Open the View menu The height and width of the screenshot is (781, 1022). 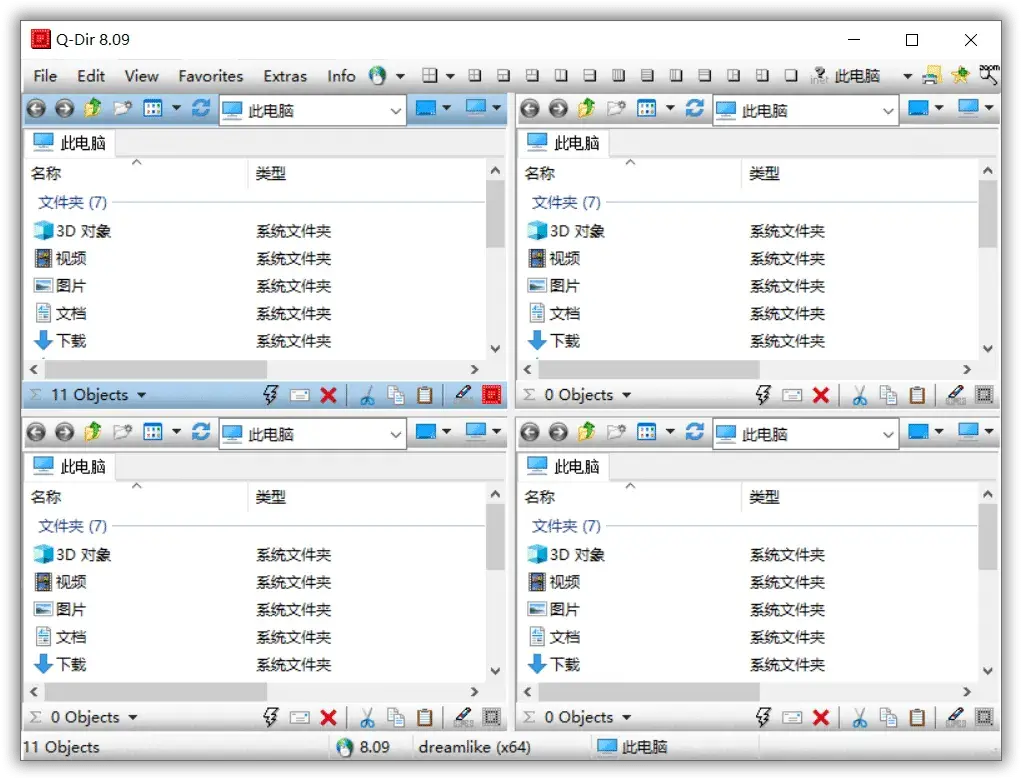click(141, 76)
